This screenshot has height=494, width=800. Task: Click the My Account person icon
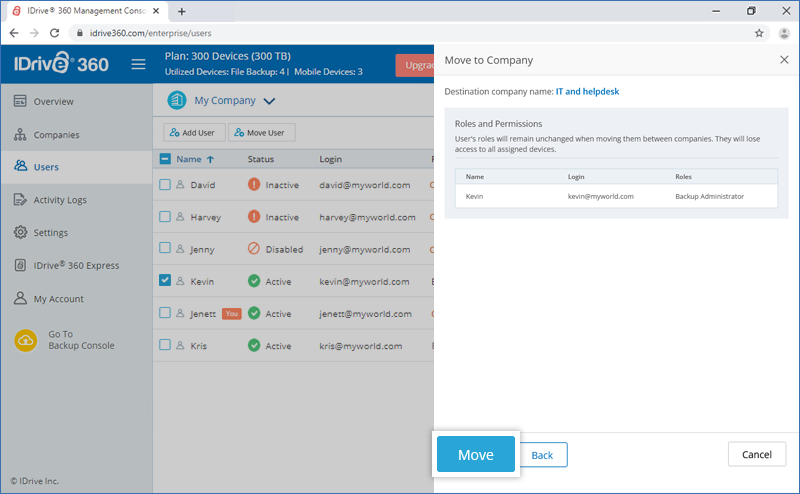(x=20, y=298)
